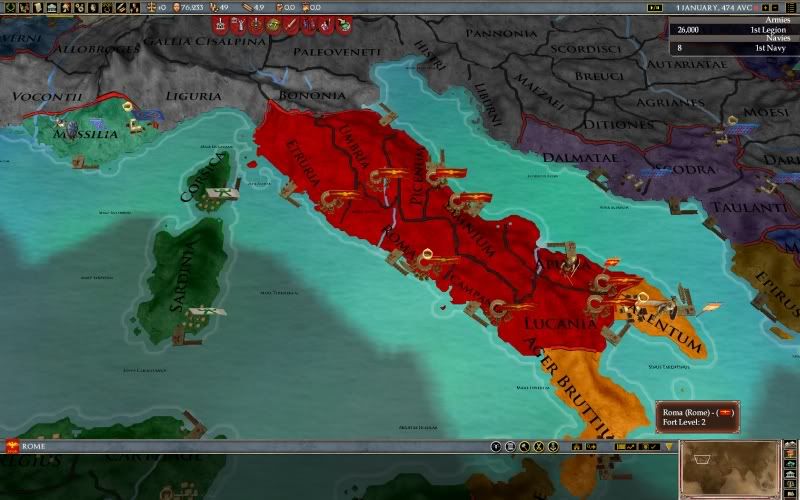Open the main menu list button
Viewport: 800px width, 500px height.
[790, 8]
